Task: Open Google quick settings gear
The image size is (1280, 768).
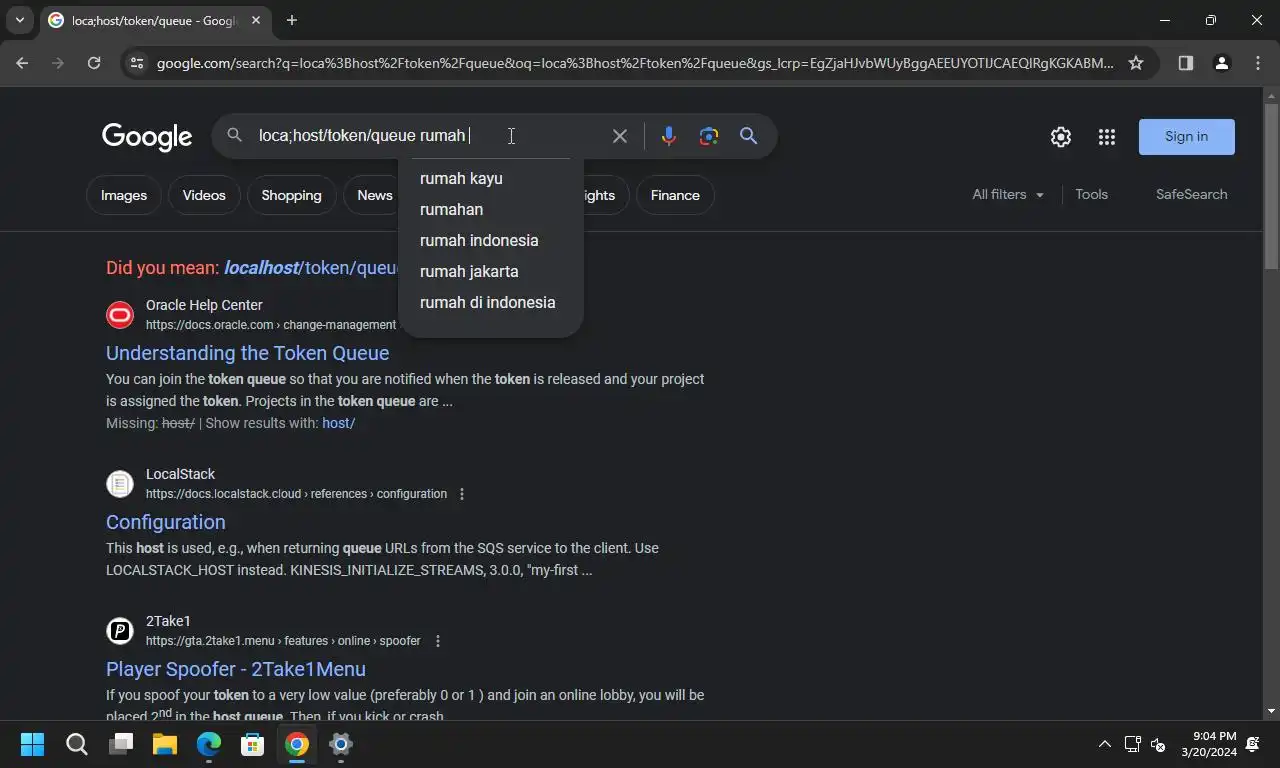Action: point(1061,137)
